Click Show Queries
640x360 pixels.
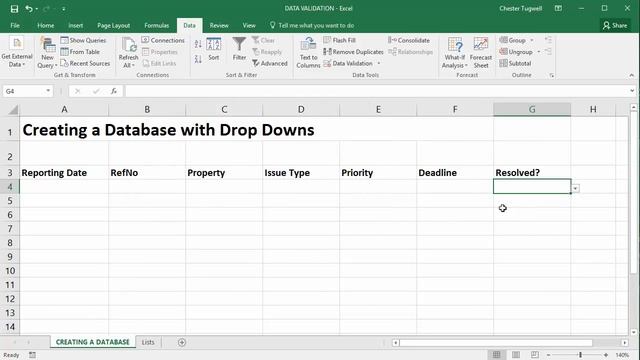tap(83, 40)
